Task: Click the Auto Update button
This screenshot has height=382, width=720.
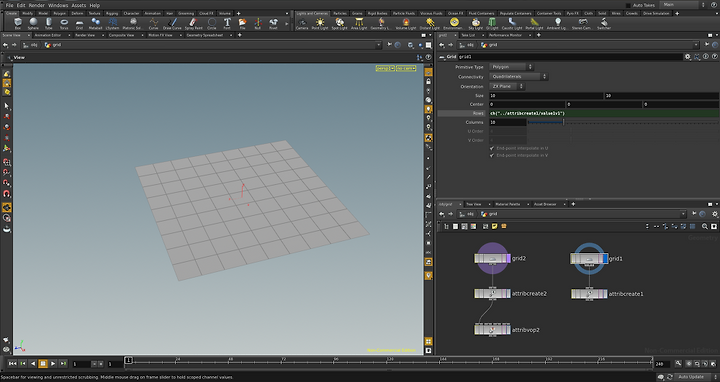Action: (691, 377)
